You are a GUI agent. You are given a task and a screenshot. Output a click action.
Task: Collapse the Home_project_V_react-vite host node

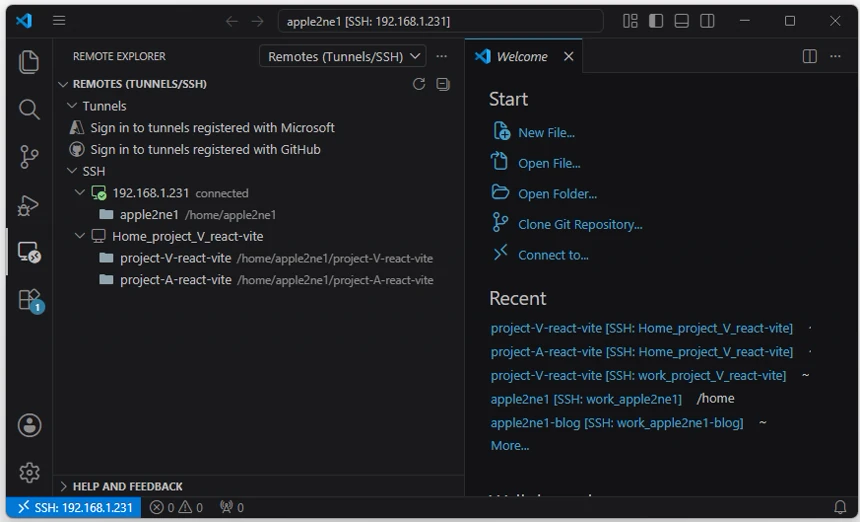80,235
